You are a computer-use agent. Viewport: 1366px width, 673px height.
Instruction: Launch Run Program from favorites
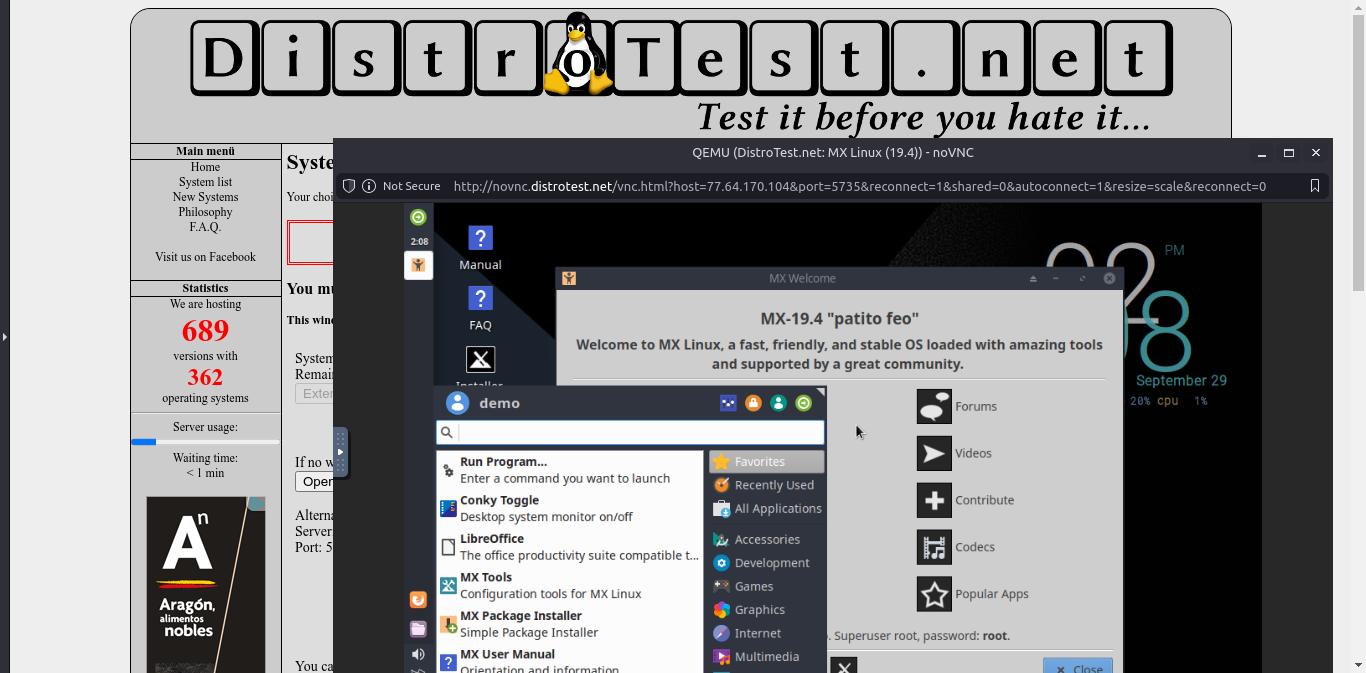(x=570, y=470)
